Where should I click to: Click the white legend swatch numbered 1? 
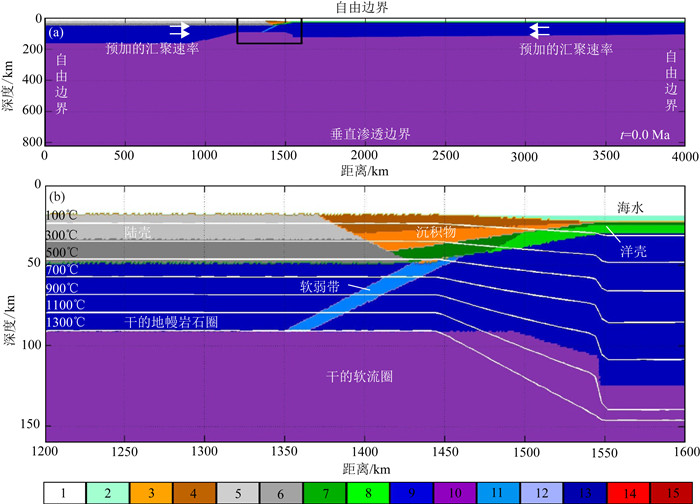point(65,492)
